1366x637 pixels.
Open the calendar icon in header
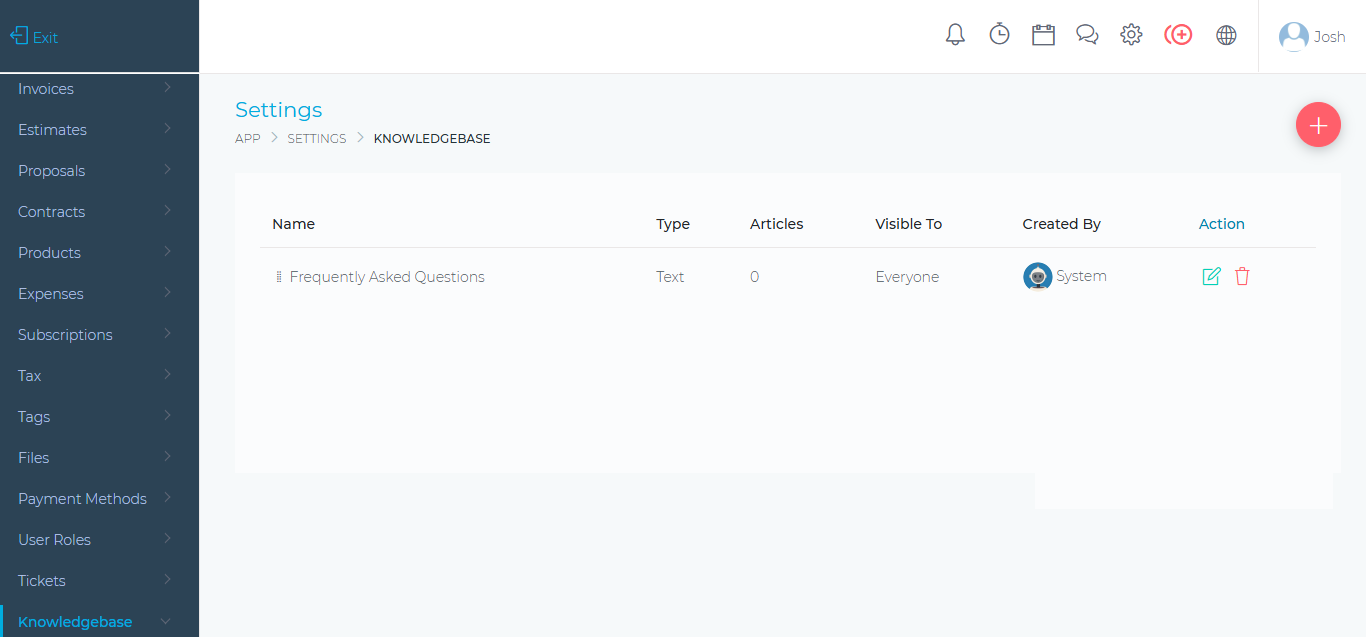pos(1043,35)
